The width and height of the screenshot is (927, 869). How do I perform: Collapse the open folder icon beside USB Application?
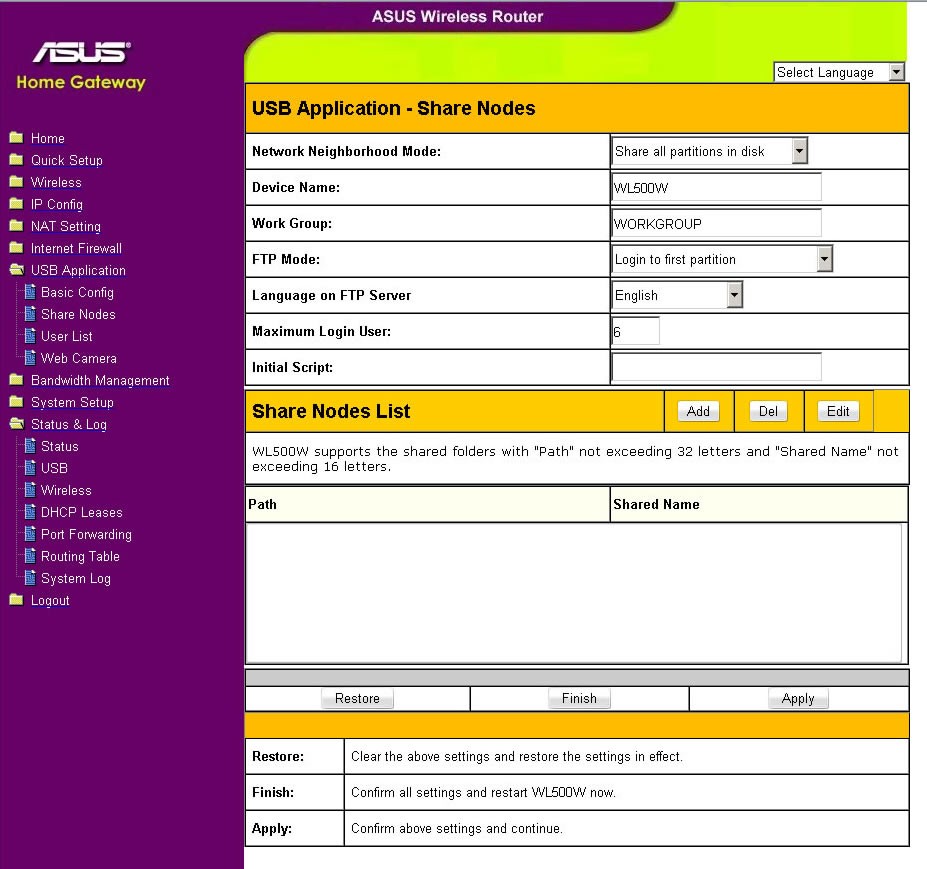(x=17, y=270)
